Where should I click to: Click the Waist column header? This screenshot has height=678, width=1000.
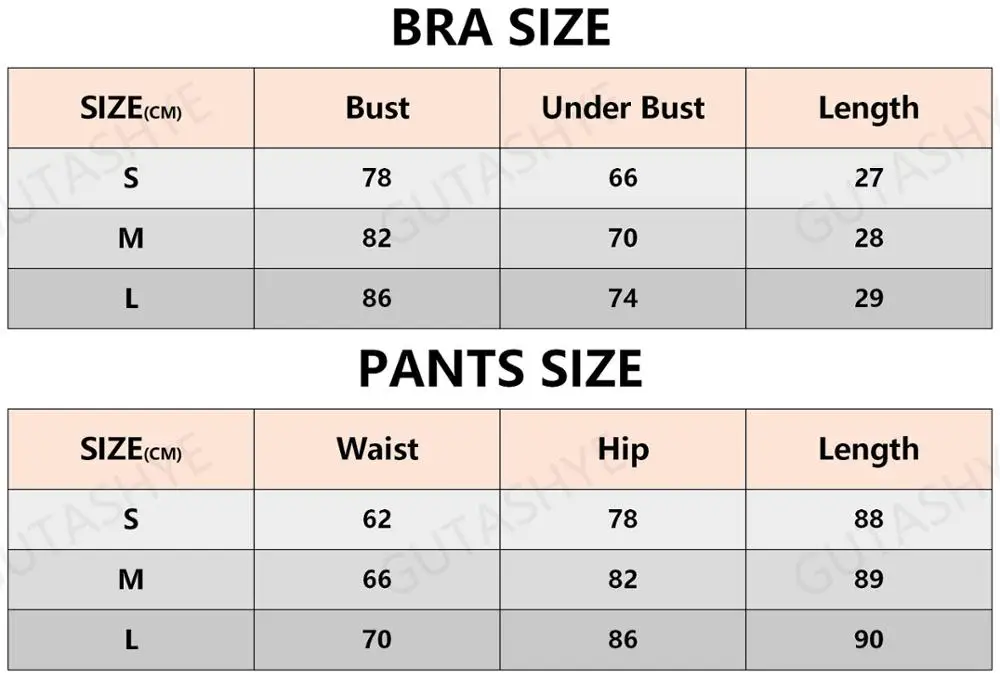(x=377, y=449)
